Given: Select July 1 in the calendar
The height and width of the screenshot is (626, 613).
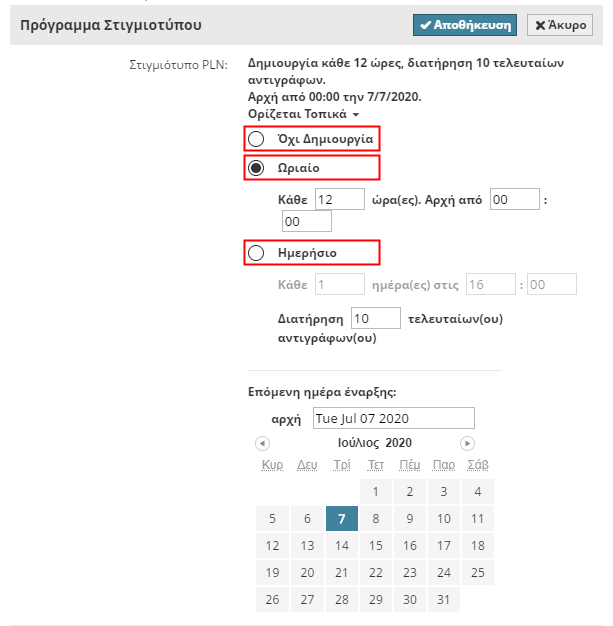Looking at the screenshot, I should 376,492.
